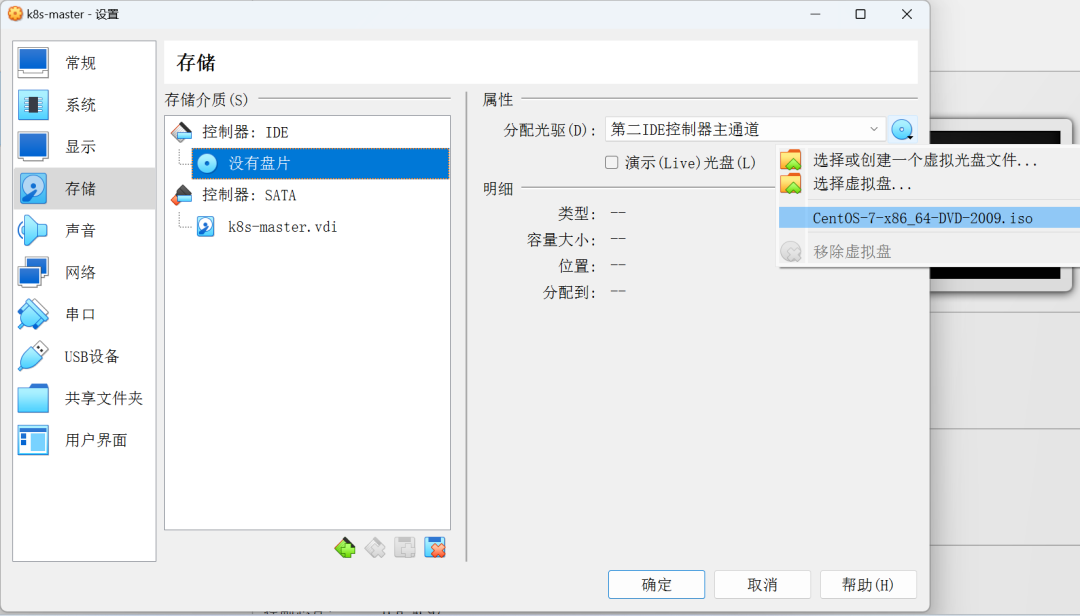Open the 声音 settings category
The height and width of the screenshot is (616, 1080).
click(x=84, y=231)
